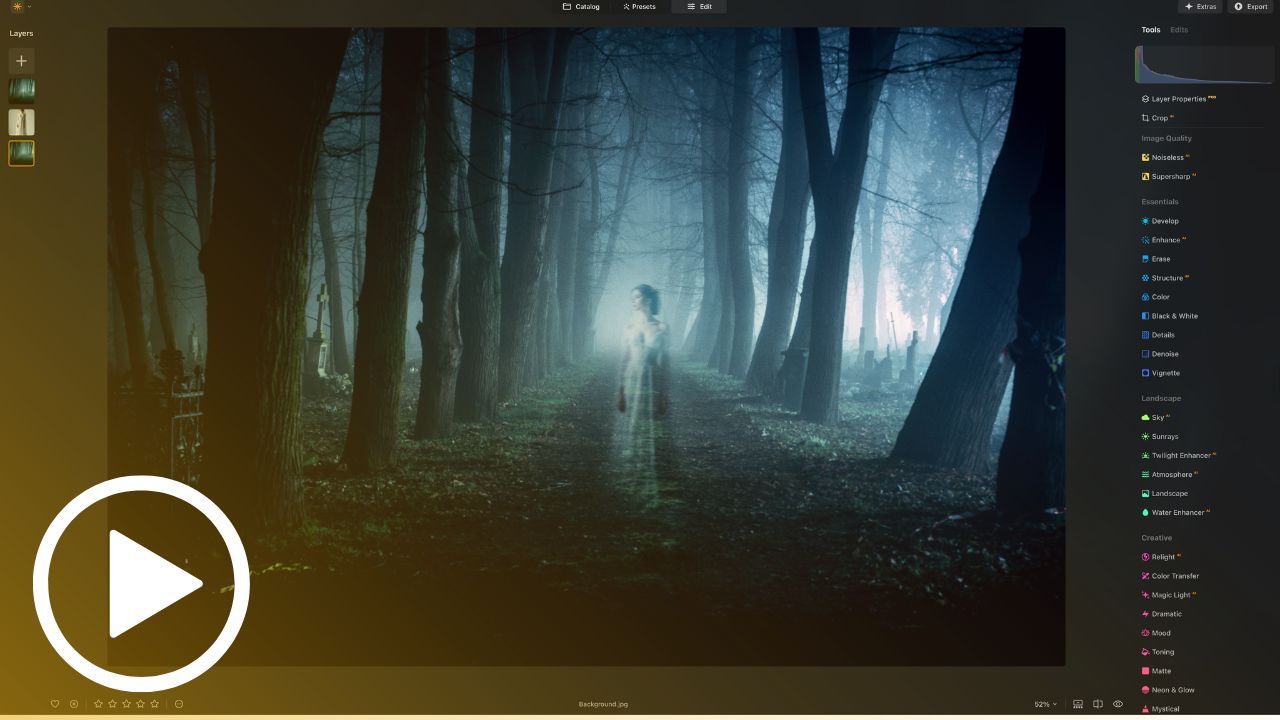The image size is (1280, 720).
Task: Switch to the Catalog view
Action: (x=584, y=6)
